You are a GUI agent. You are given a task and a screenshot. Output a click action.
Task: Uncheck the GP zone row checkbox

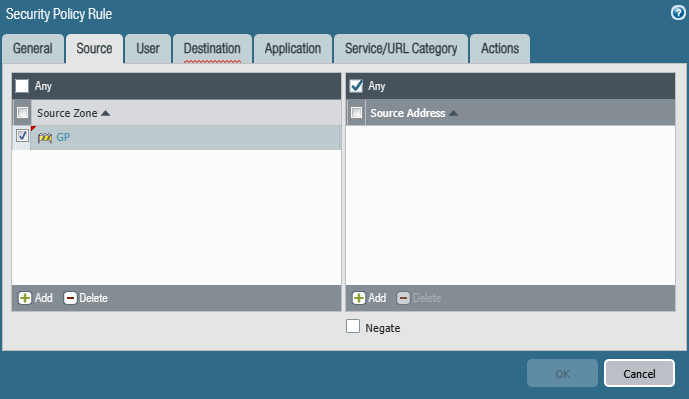coord(22,136)
